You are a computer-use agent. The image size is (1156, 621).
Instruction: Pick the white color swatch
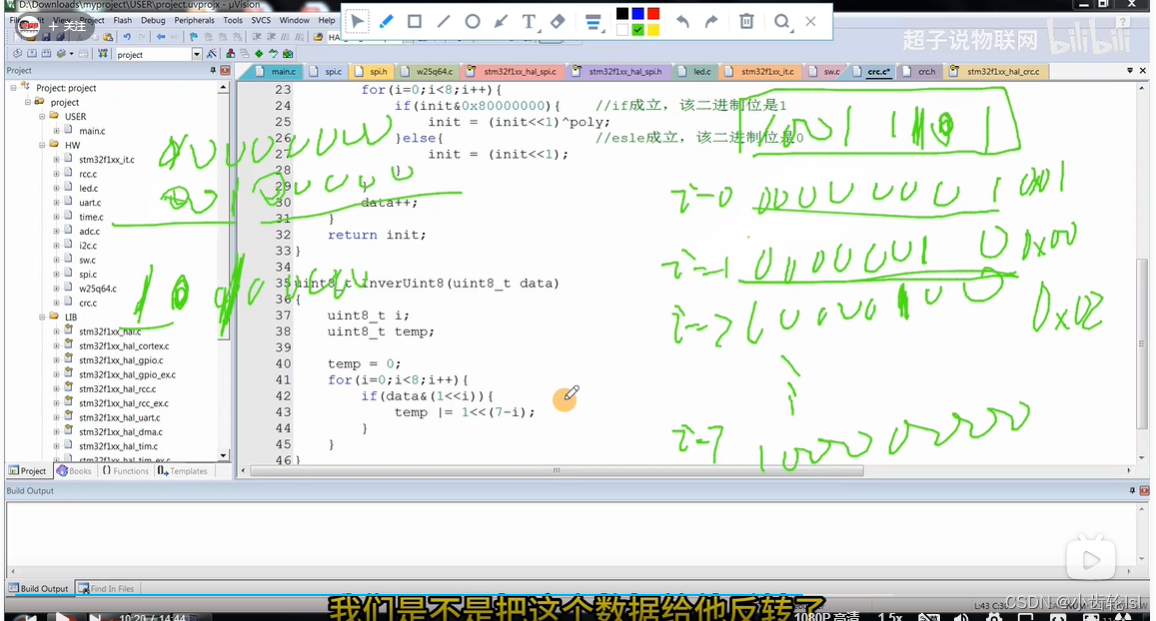click(x=622, y=30)
